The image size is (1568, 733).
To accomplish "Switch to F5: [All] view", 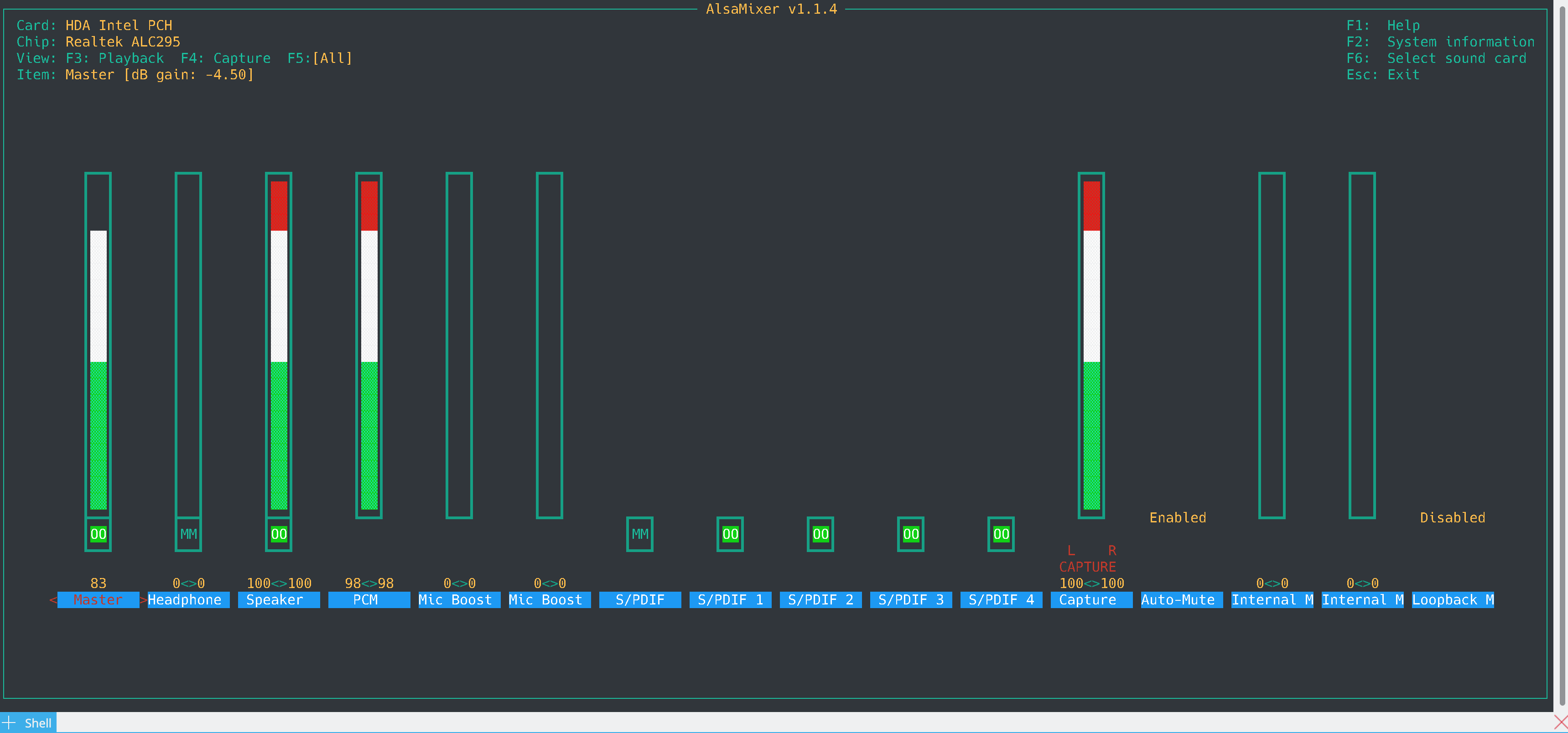I will 320,58.
